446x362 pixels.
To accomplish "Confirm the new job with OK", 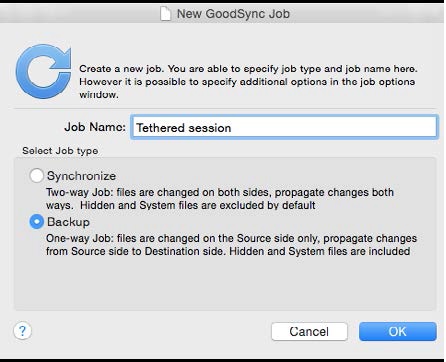I will pyautogui.click(x=398, y=331).
